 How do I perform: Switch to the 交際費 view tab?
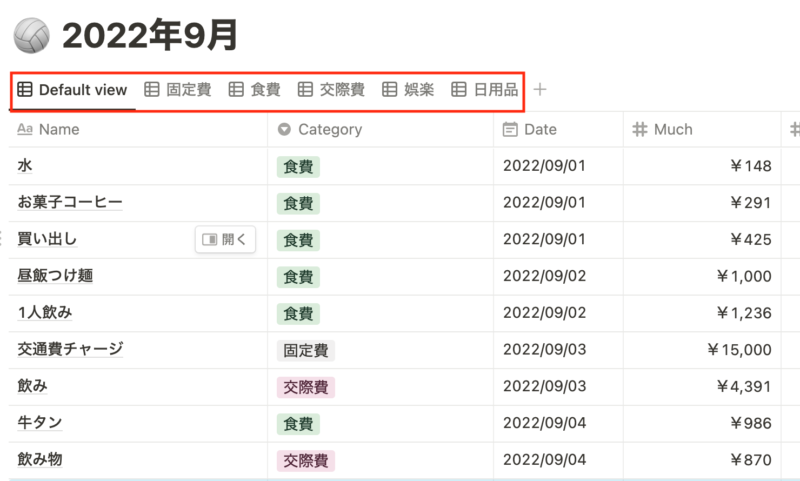click(x=331, y=90)
